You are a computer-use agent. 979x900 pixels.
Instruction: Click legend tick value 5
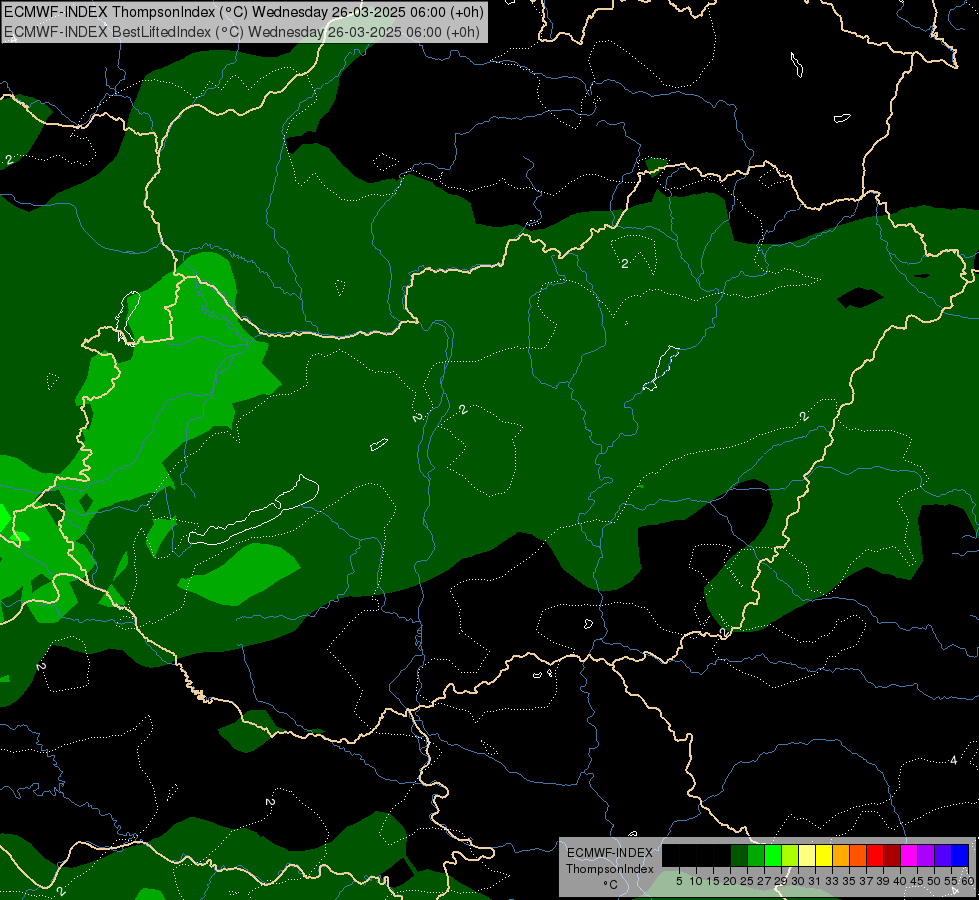pyautogui.click(x=679, y=881)
